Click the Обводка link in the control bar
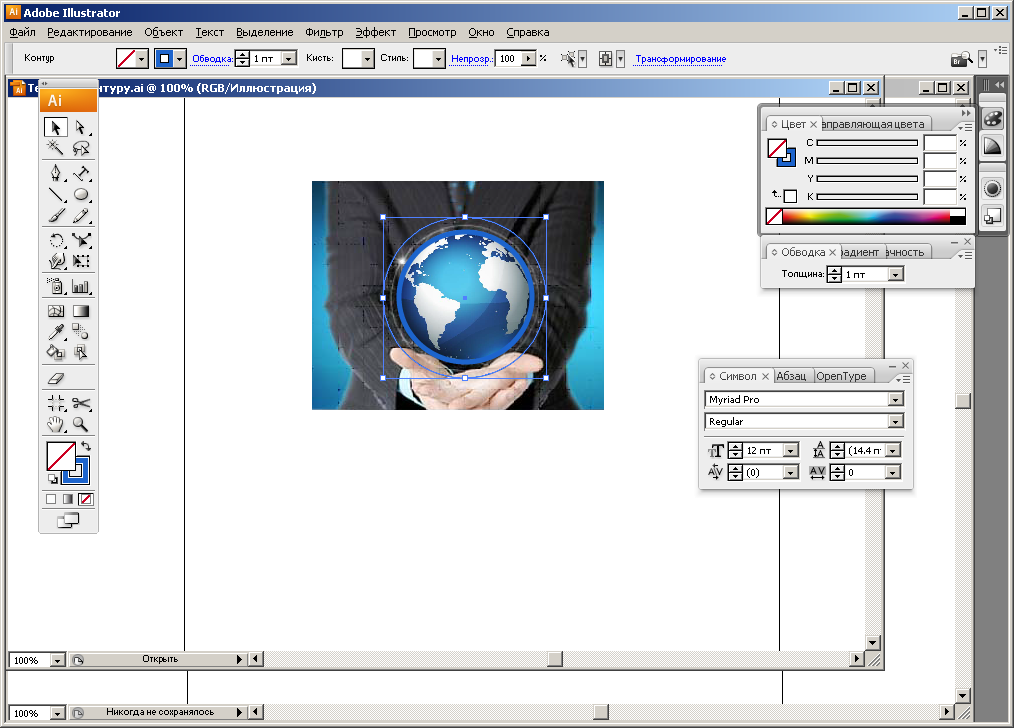Viewport: 1014px width, 728px height. [212, 59]
